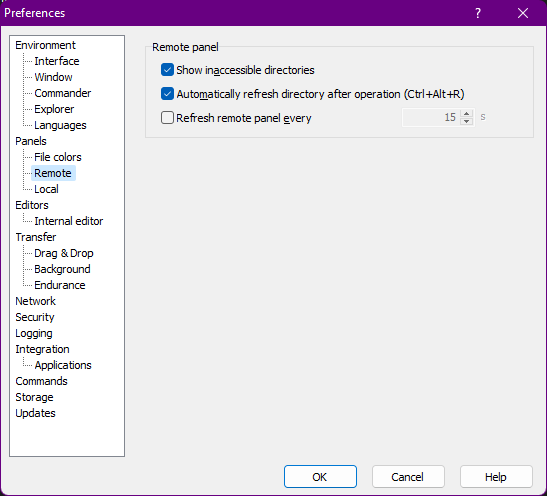Image resolution: width=547 pixels, height=496 pixels.
Task: Check Refresh remote panel every option
Action: click(167, 118)
